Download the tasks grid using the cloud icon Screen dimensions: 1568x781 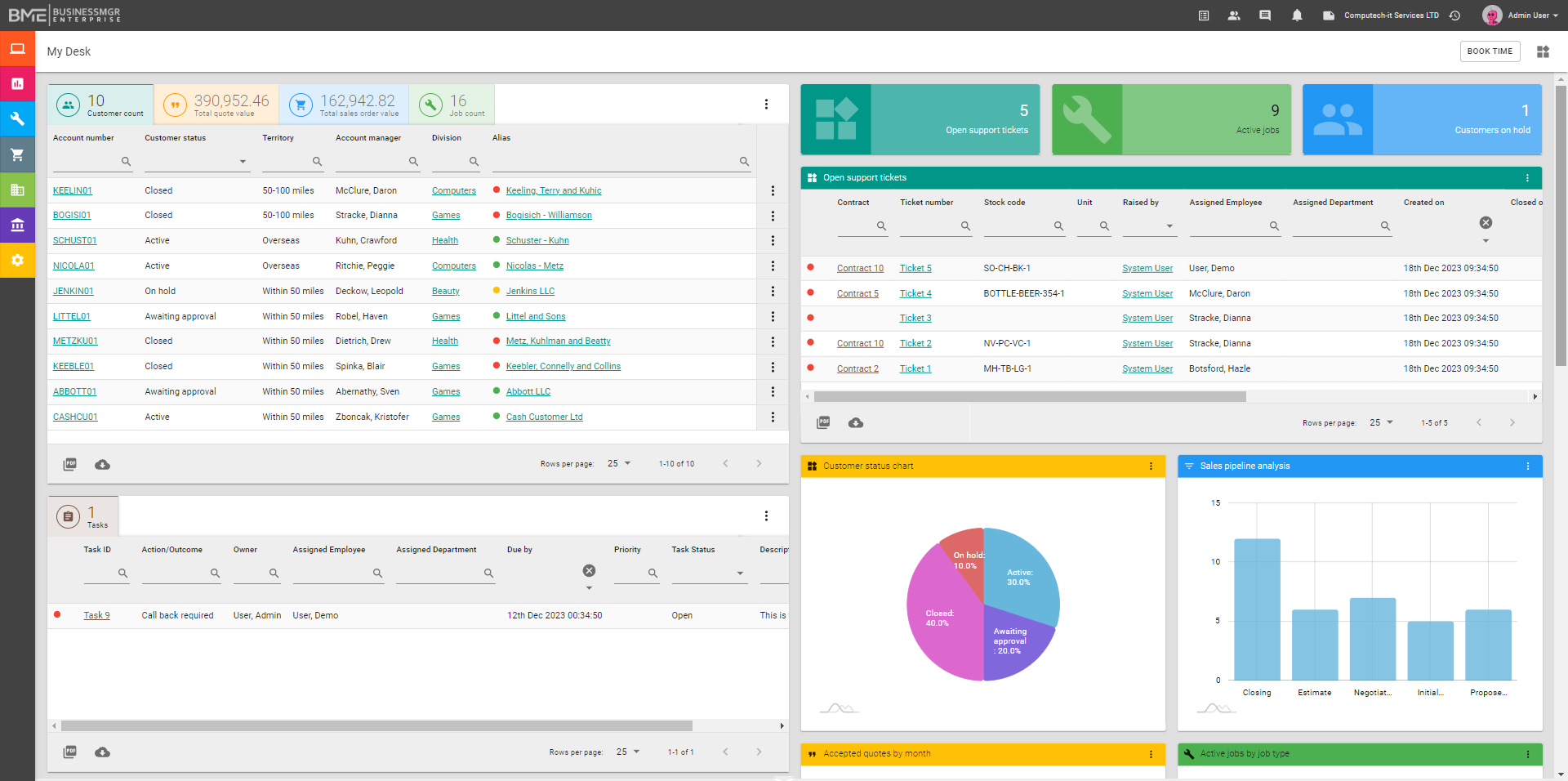pos(102,752)
